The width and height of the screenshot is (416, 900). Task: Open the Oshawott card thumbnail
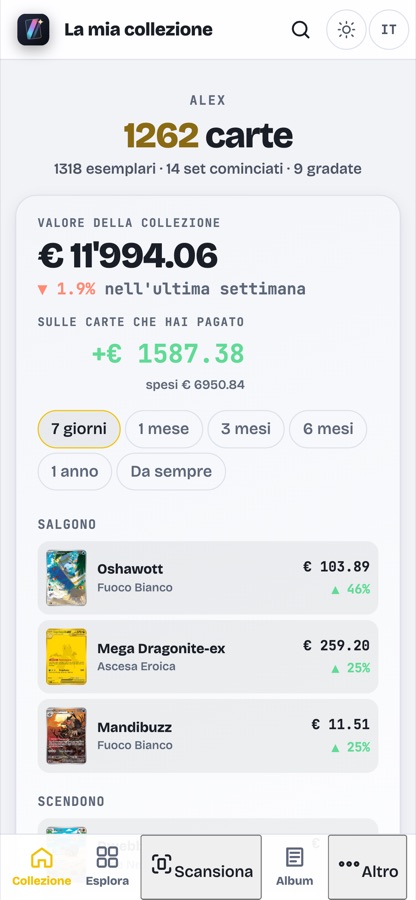66,578
